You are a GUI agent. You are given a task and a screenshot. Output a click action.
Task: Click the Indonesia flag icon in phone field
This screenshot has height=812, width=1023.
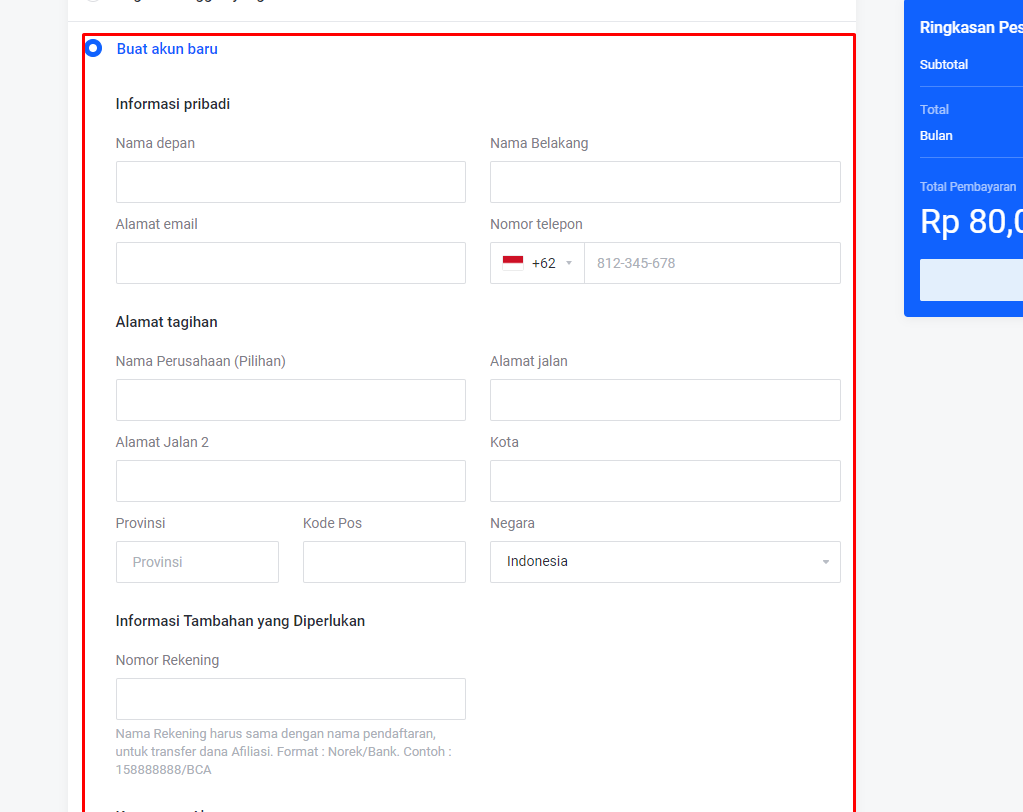point(513,263)
